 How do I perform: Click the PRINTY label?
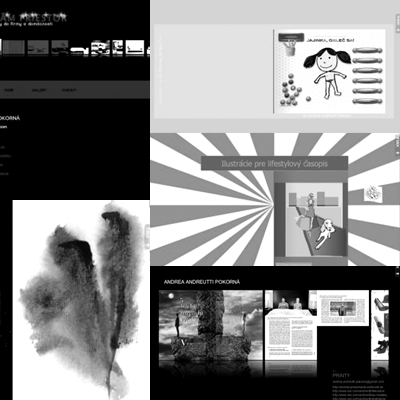click(341, 375)
